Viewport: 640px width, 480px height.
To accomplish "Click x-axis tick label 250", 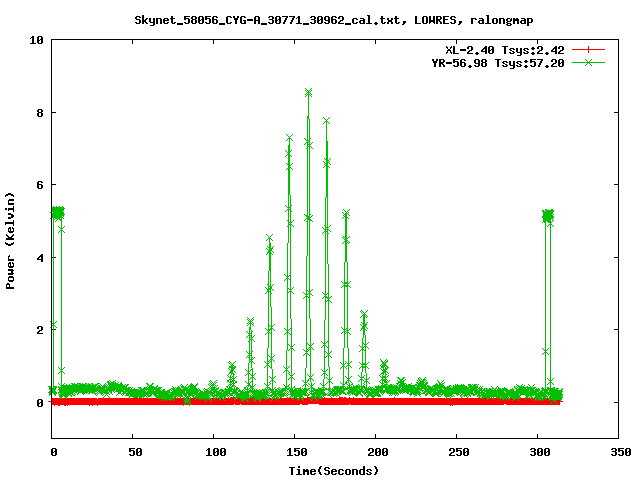I will (459, 452).
